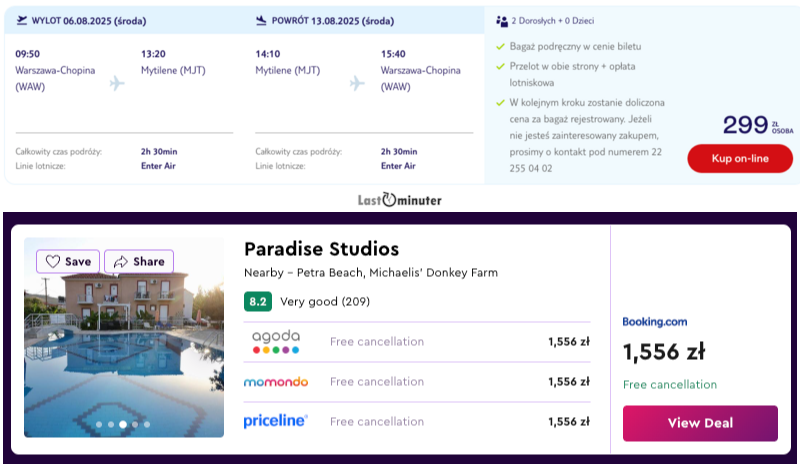Click the WYLOT 06.08.2025 (środa) header

(89, 21)
